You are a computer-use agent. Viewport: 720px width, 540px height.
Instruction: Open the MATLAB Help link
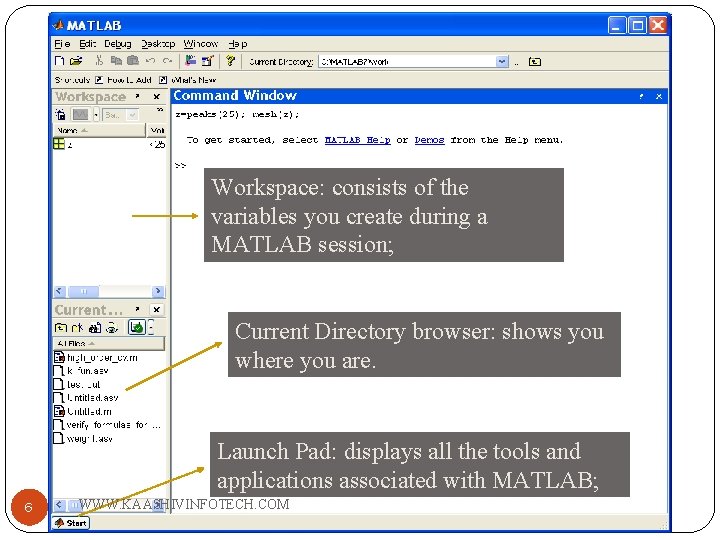(x=358, y=140)
